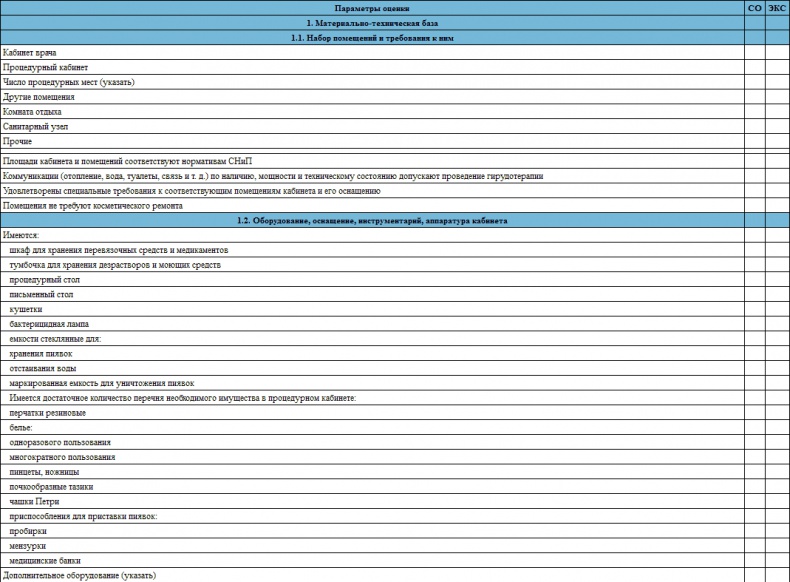The height and width of the screenshot is (582, 790).
Task: Click the СО cell for "медицинские банки"
Action: 755,561
